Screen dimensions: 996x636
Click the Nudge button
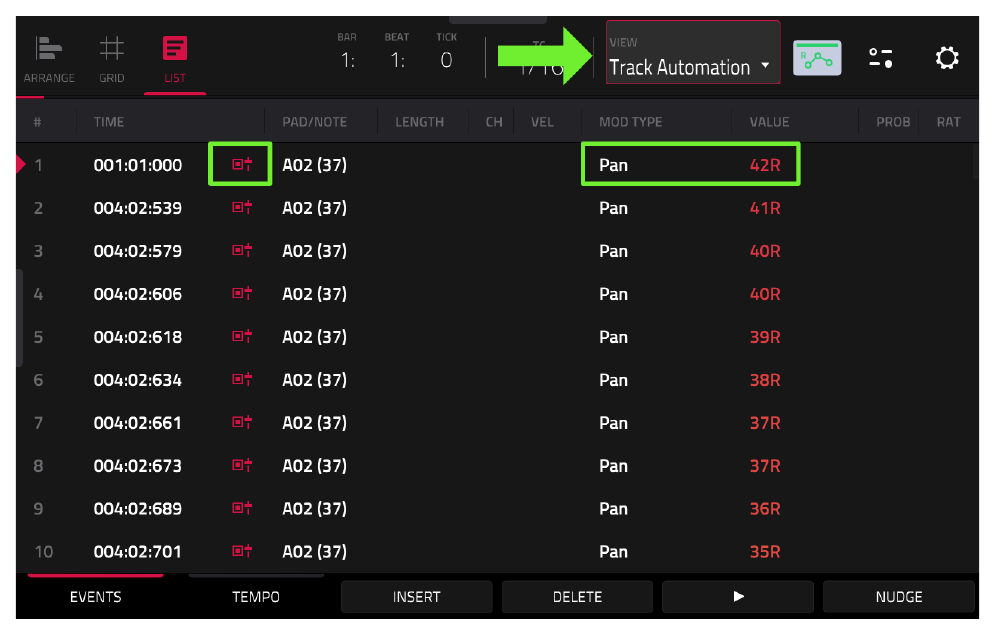(x=899, y=597)
